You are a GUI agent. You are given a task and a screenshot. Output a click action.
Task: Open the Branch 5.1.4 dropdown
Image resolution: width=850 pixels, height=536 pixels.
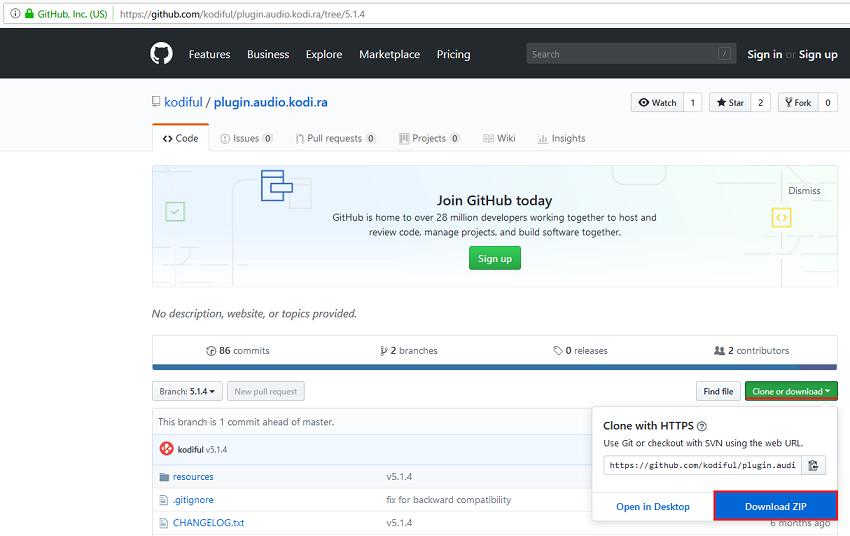tap(187, 391)
